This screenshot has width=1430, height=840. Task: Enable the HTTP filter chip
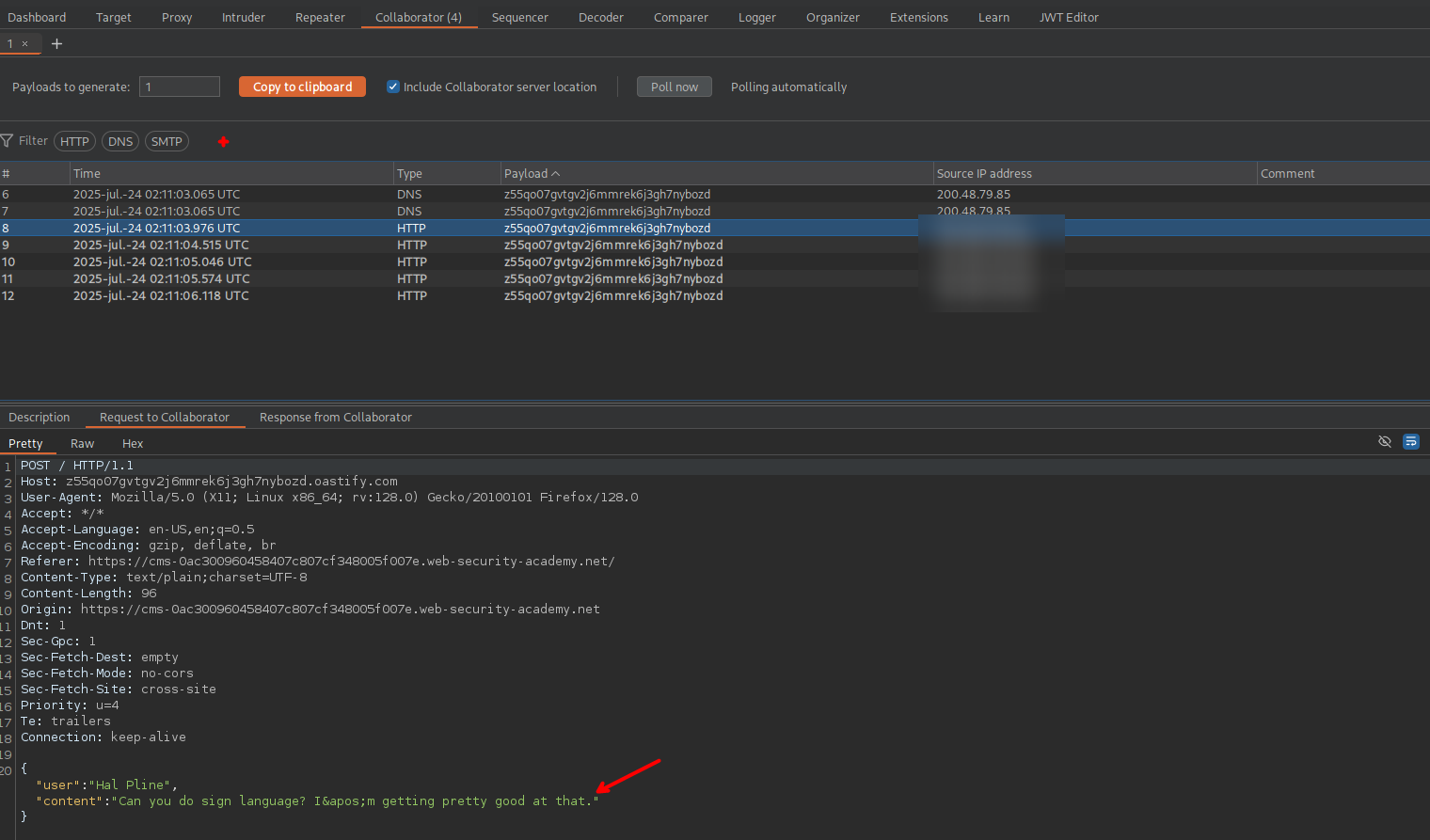coord(74,142)
